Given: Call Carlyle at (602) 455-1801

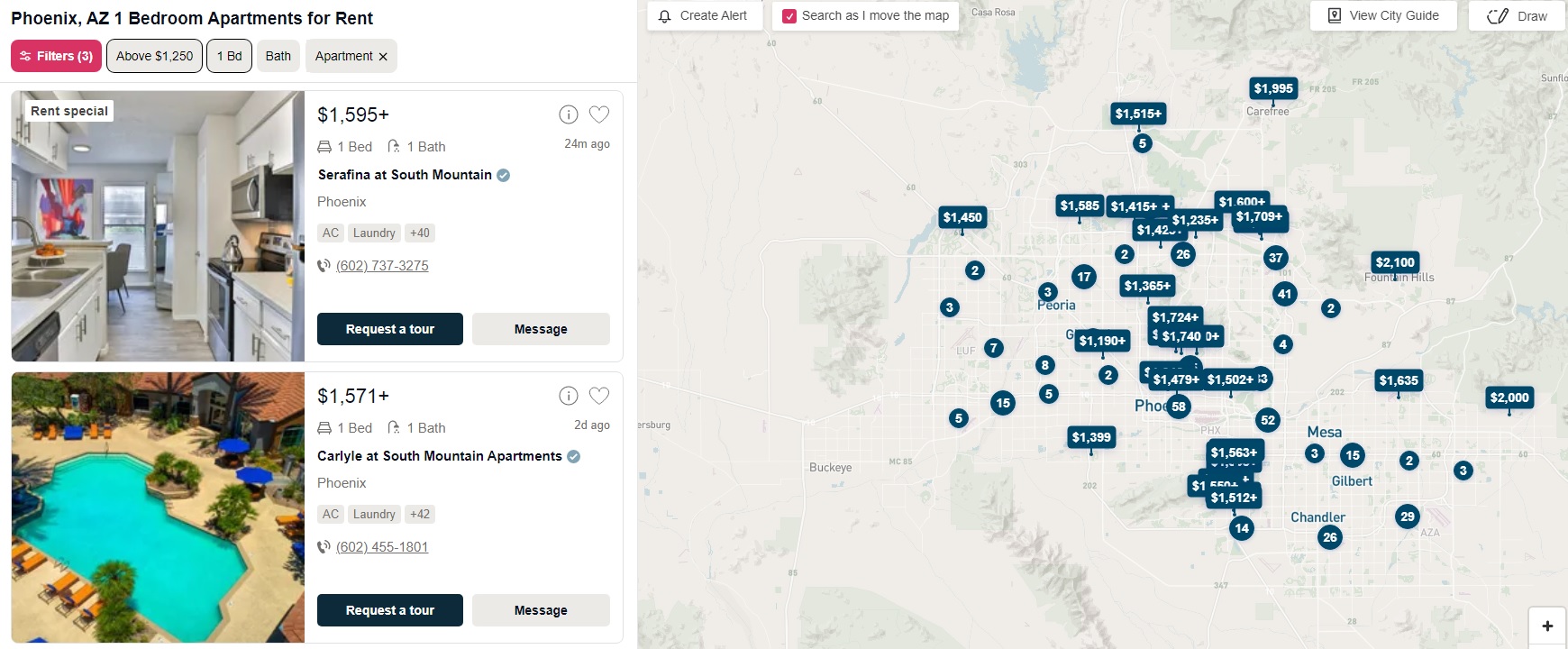Looking at the screenshot, I should [382, 547].
